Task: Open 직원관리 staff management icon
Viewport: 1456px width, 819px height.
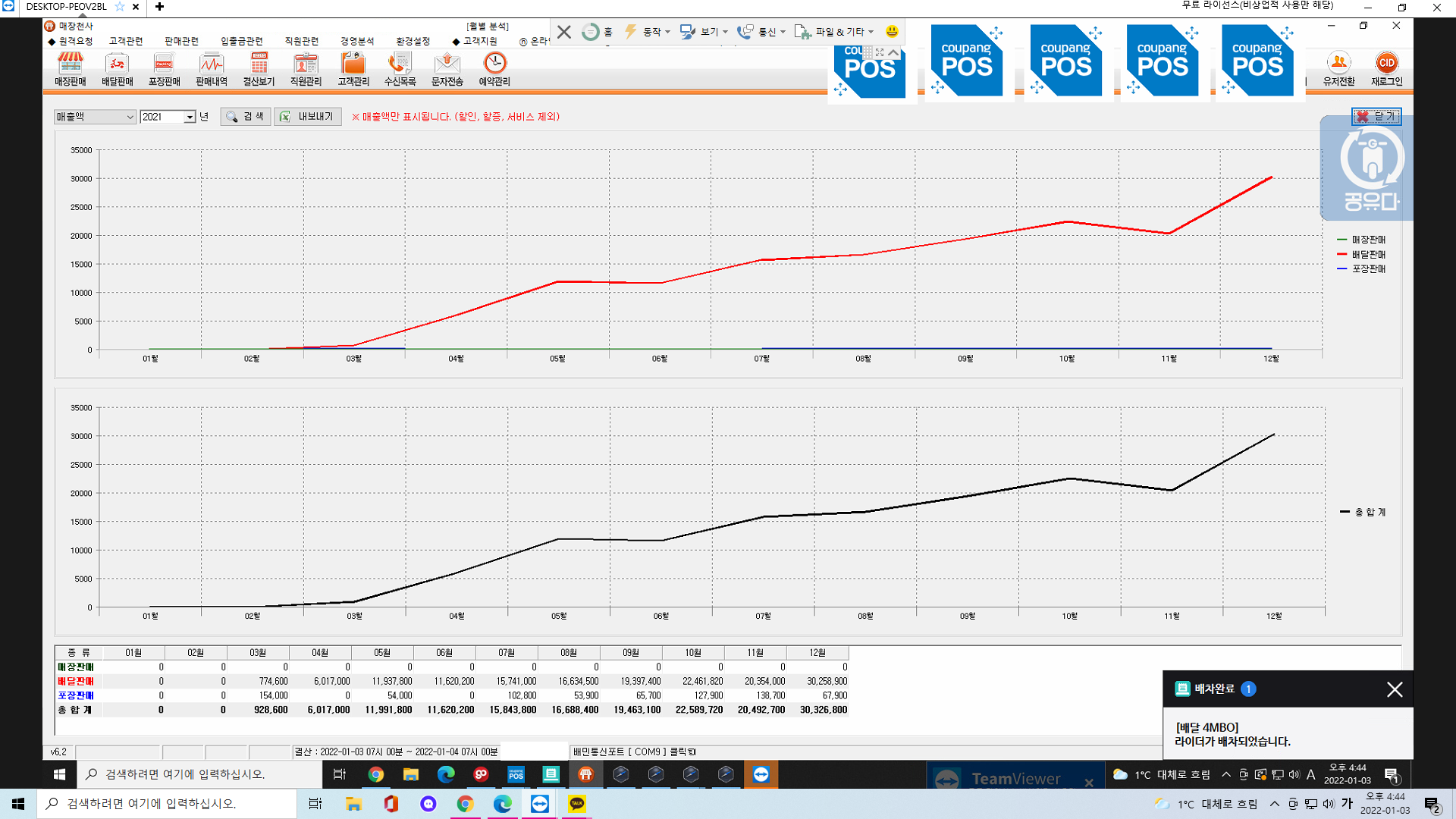Action: pyautogui.click(x=306, y=69)
